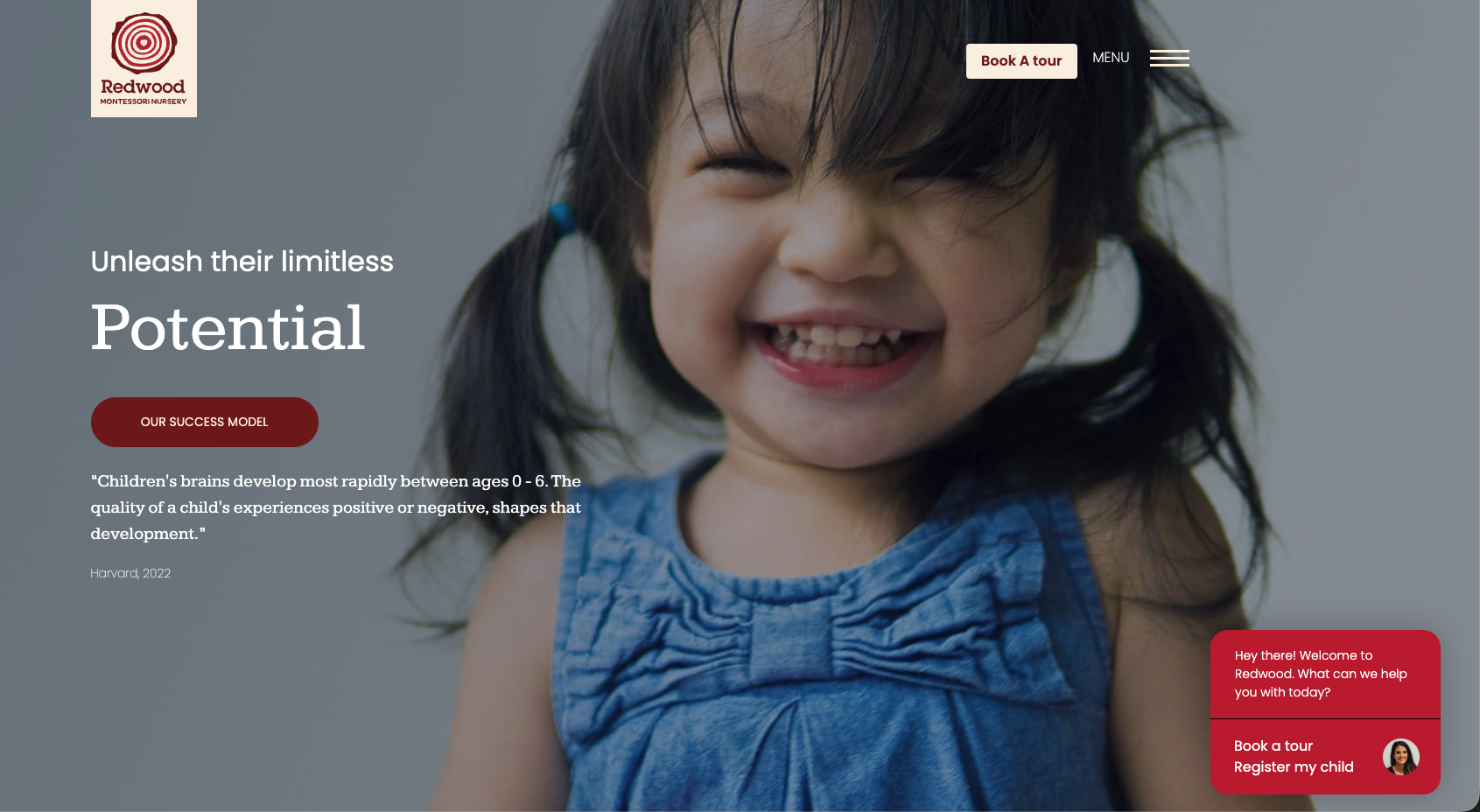Click the Harvard, 2022 citation text
Viewport: 1480px width, 812px height.
[130, 573]
